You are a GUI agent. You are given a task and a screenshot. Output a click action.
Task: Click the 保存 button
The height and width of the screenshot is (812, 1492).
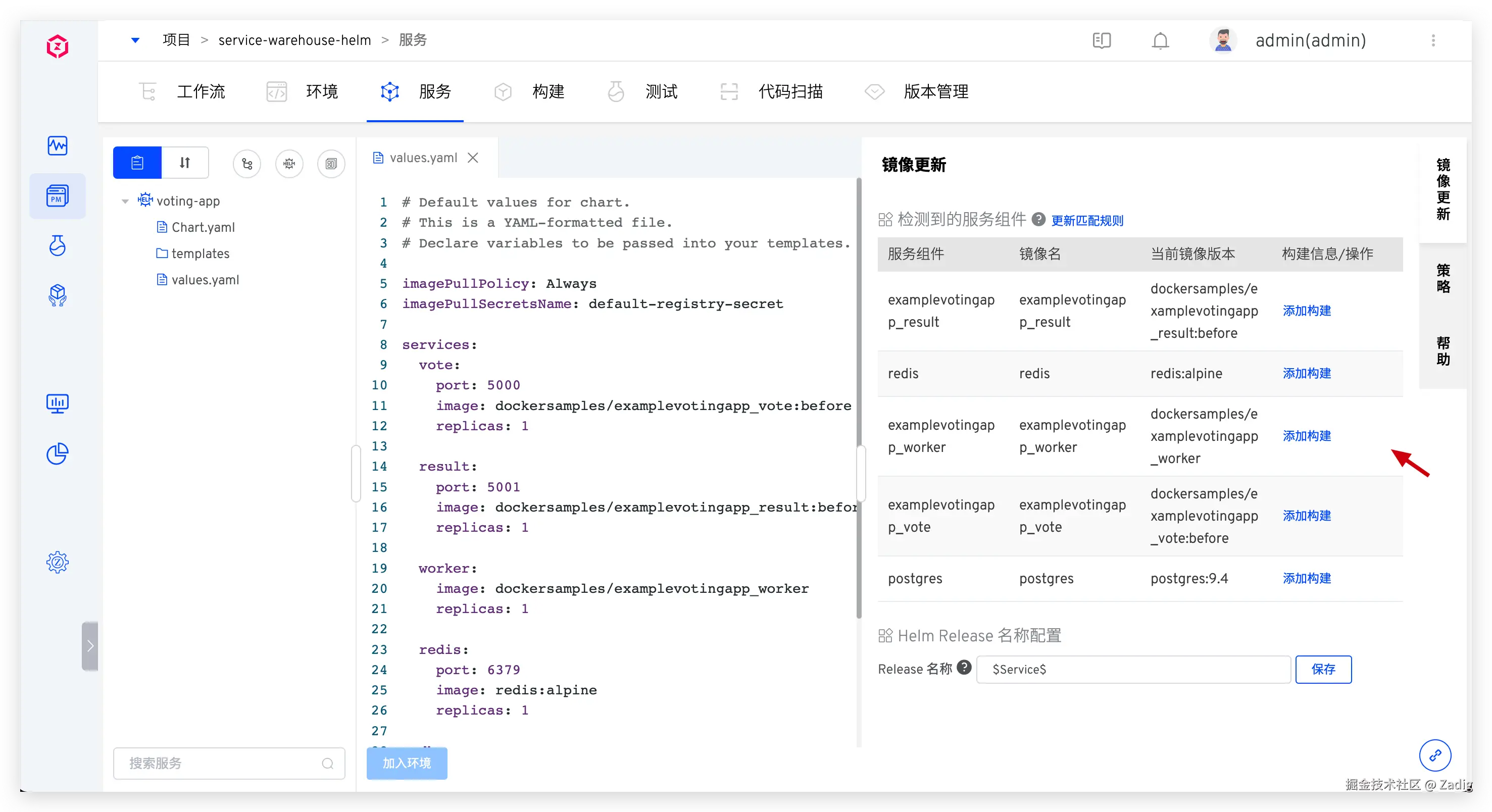pyautogui.click(x=1323, y=669)
